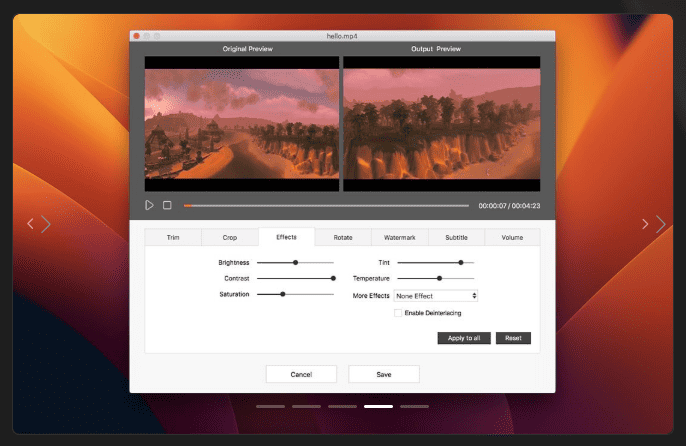This screenshot has width=686, height=446.
Task: Click the 00:00:07 / 00:04:23 time display
Action: [x=509, y=206]
